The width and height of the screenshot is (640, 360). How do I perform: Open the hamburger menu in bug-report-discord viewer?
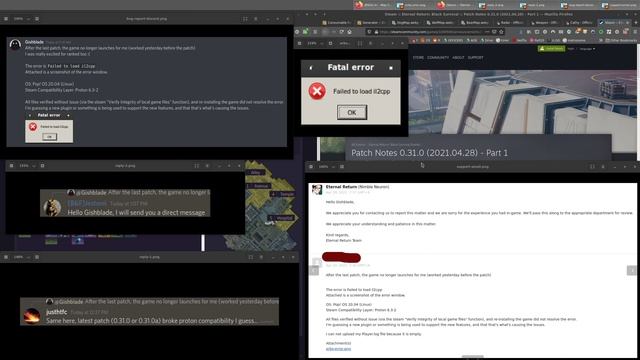point(6,19)
